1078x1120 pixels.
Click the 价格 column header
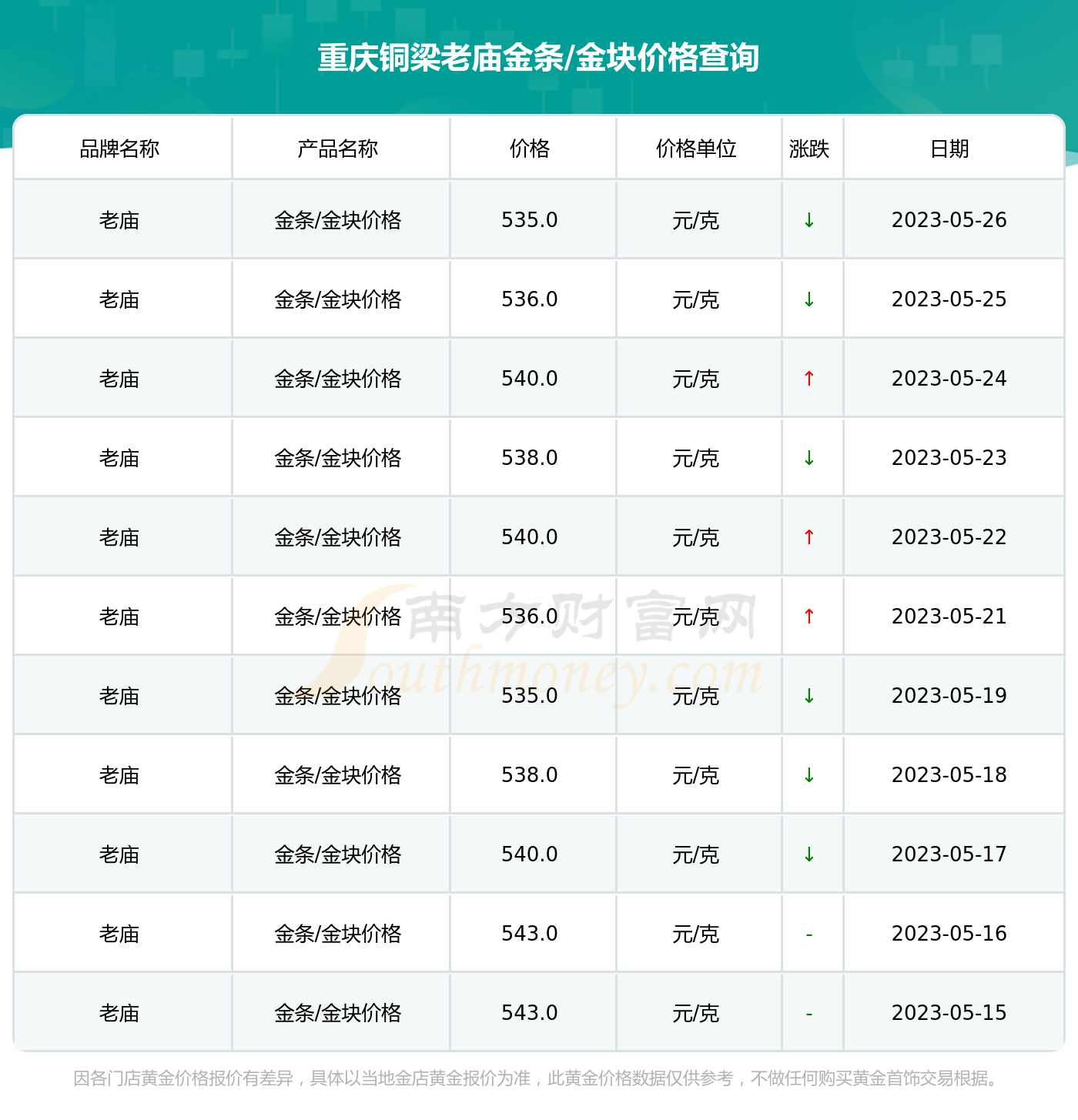click(530, 149)
